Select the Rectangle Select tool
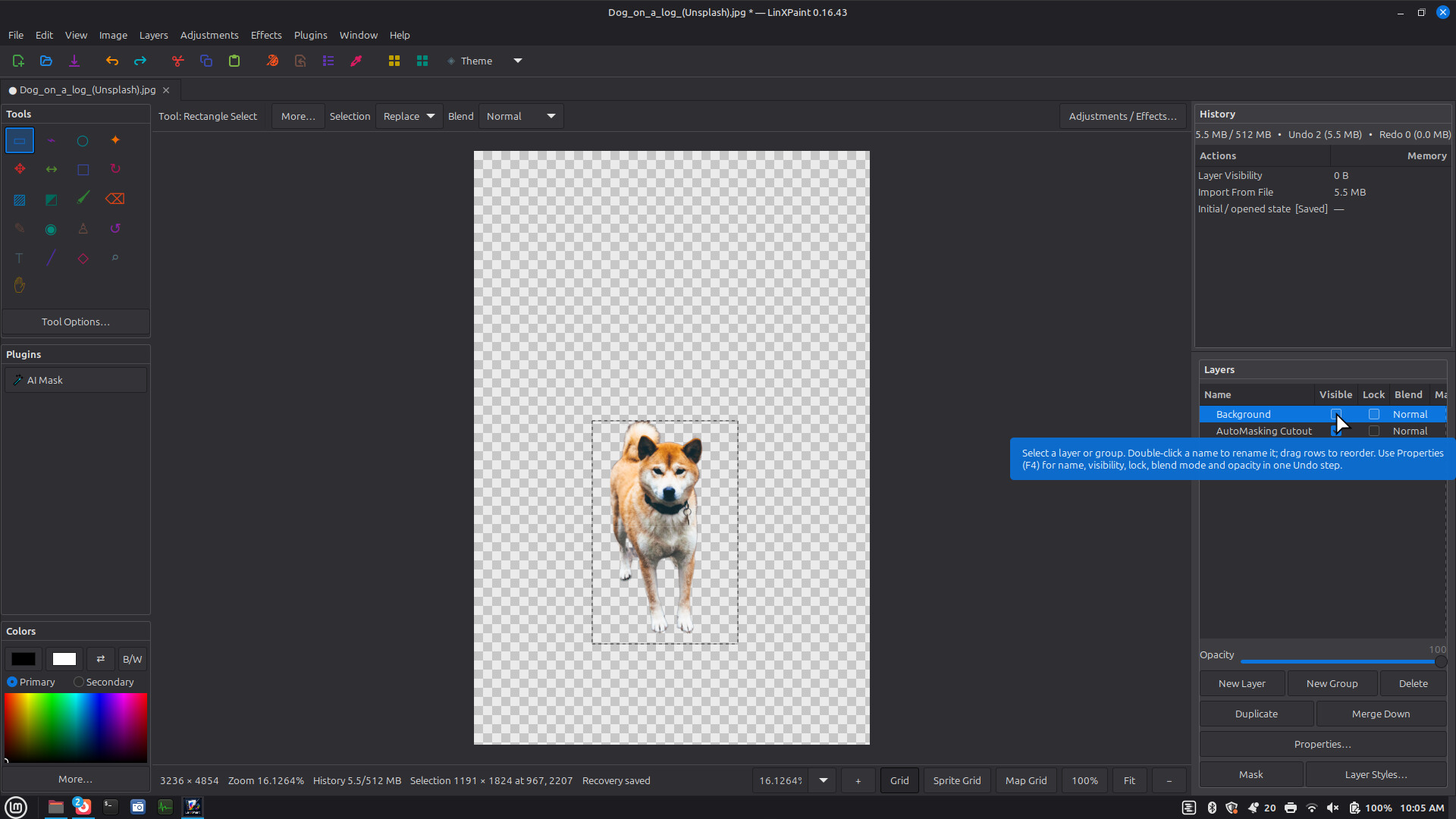 (x=20, y=140)
